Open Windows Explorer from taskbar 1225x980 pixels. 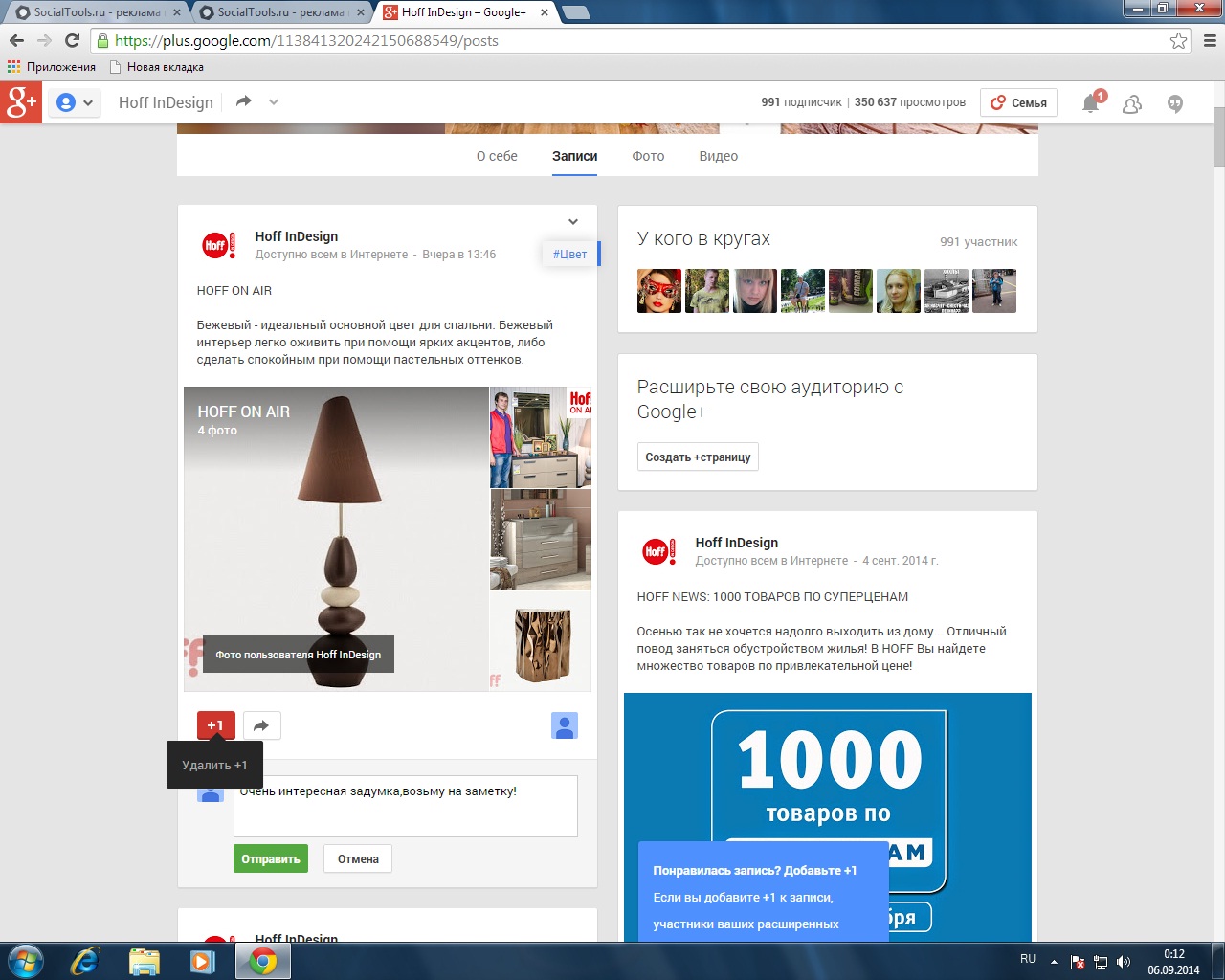point(144,961)
